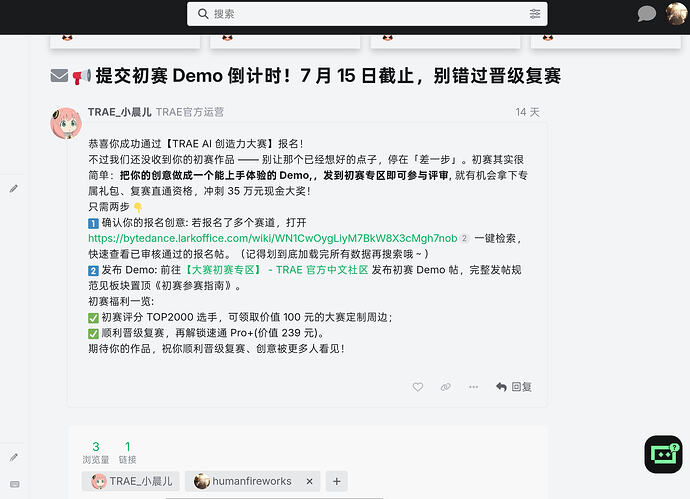Open the TRAE_小晨儿 username link in the post header
690x499 pixels.
point(120,112)
